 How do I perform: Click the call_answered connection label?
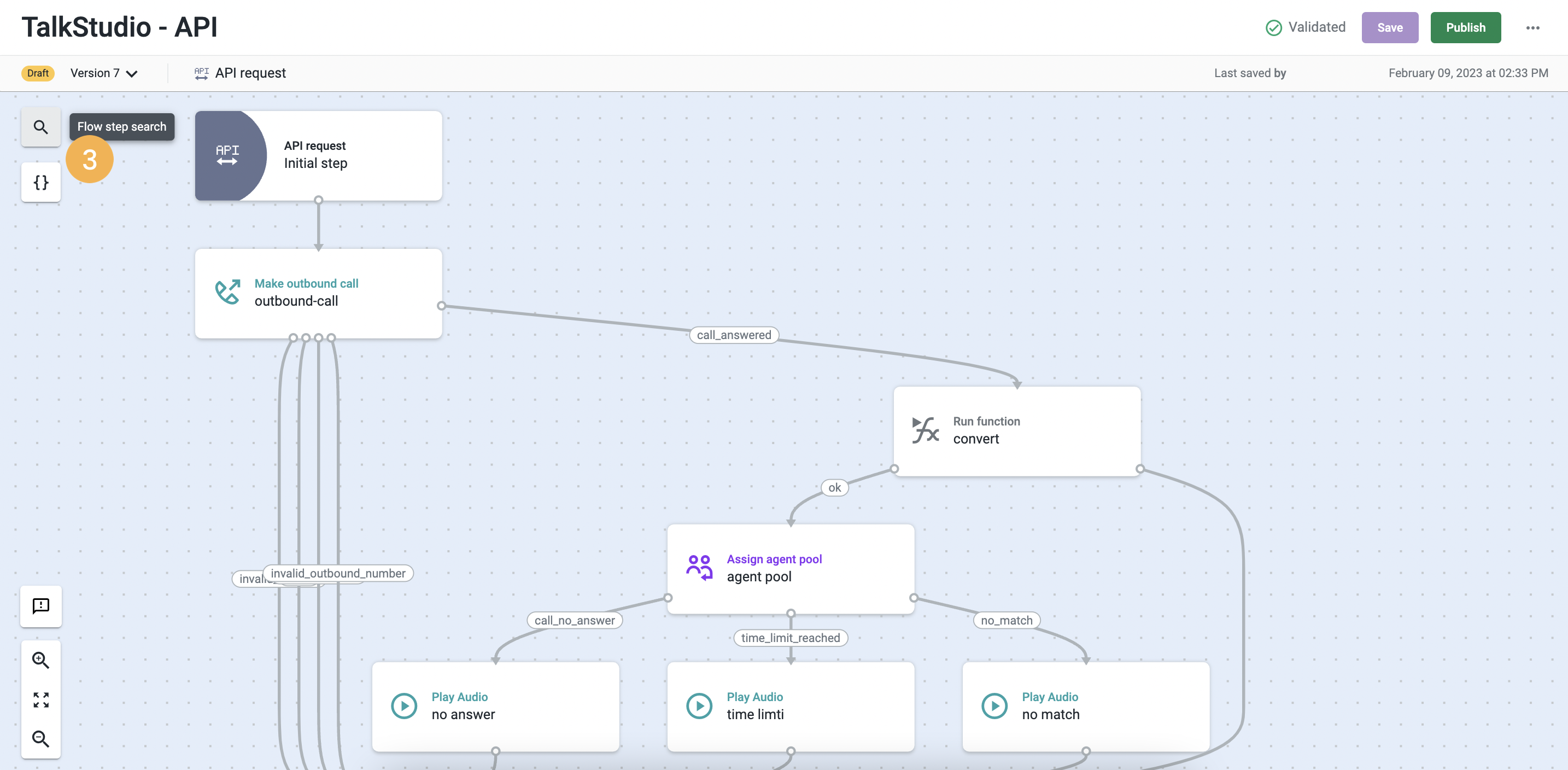tap(734, 335)
